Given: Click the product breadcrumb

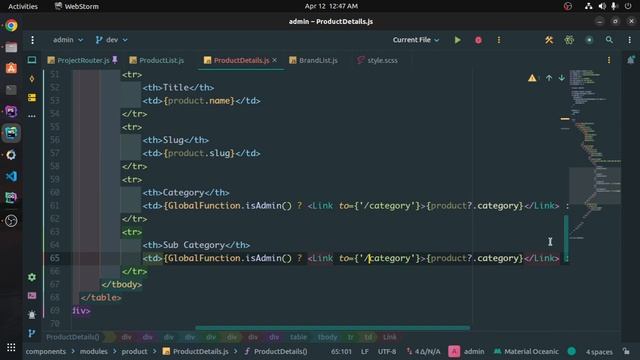Looking at the screenshot, I should [x=134, y=351].
